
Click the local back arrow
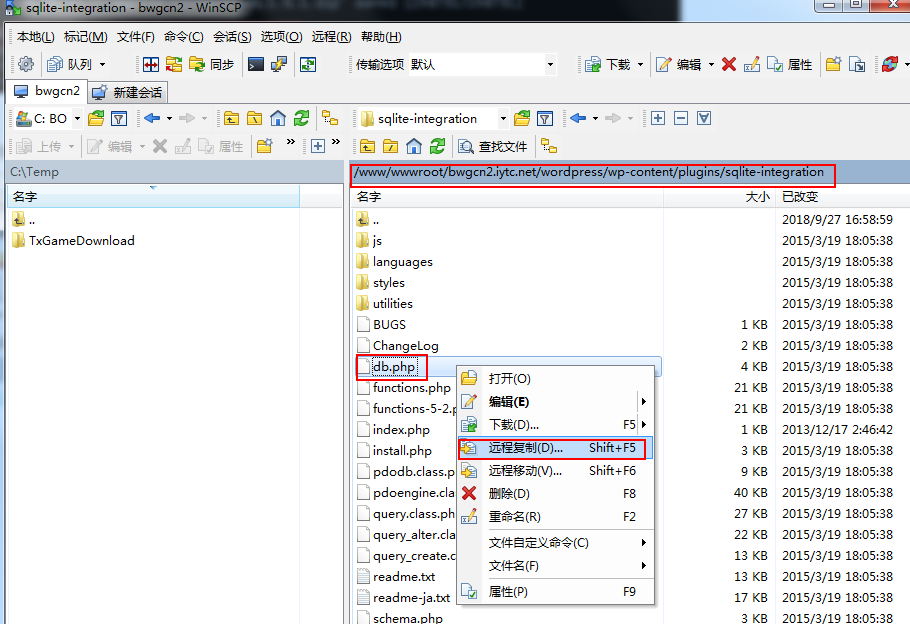pyautogui.click(x=152, y=118)
